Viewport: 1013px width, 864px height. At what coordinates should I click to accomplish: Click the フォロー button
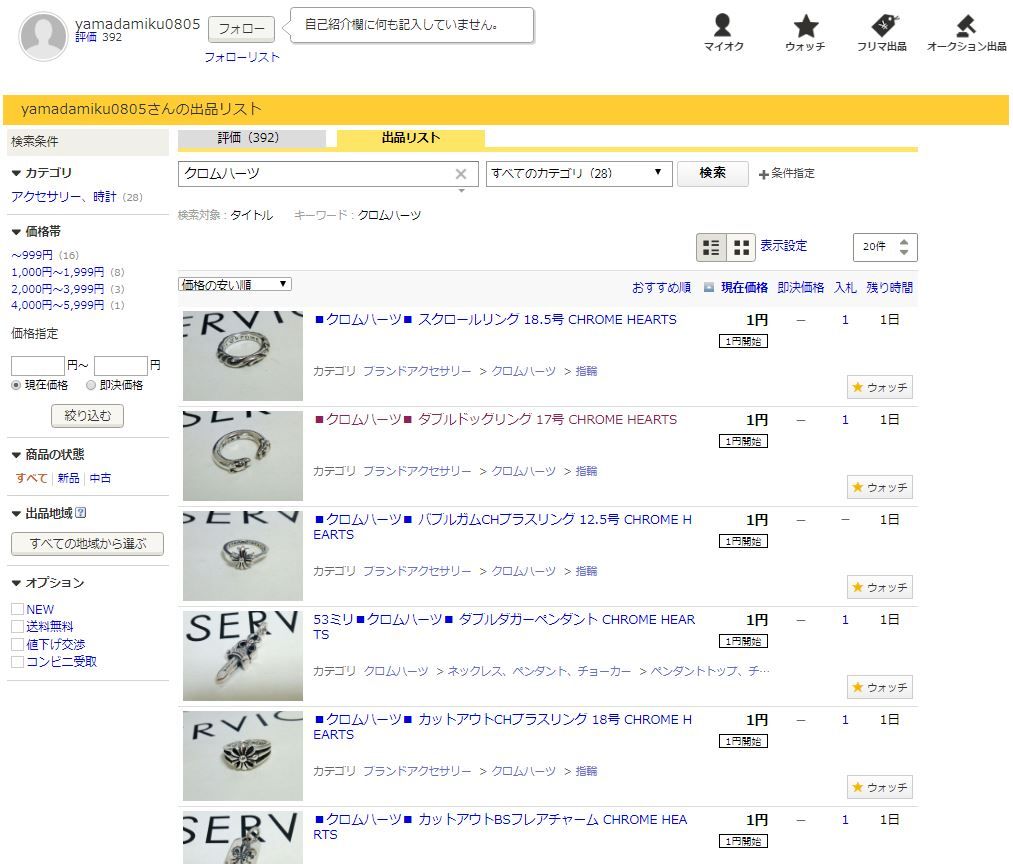(x=242, y=29)
